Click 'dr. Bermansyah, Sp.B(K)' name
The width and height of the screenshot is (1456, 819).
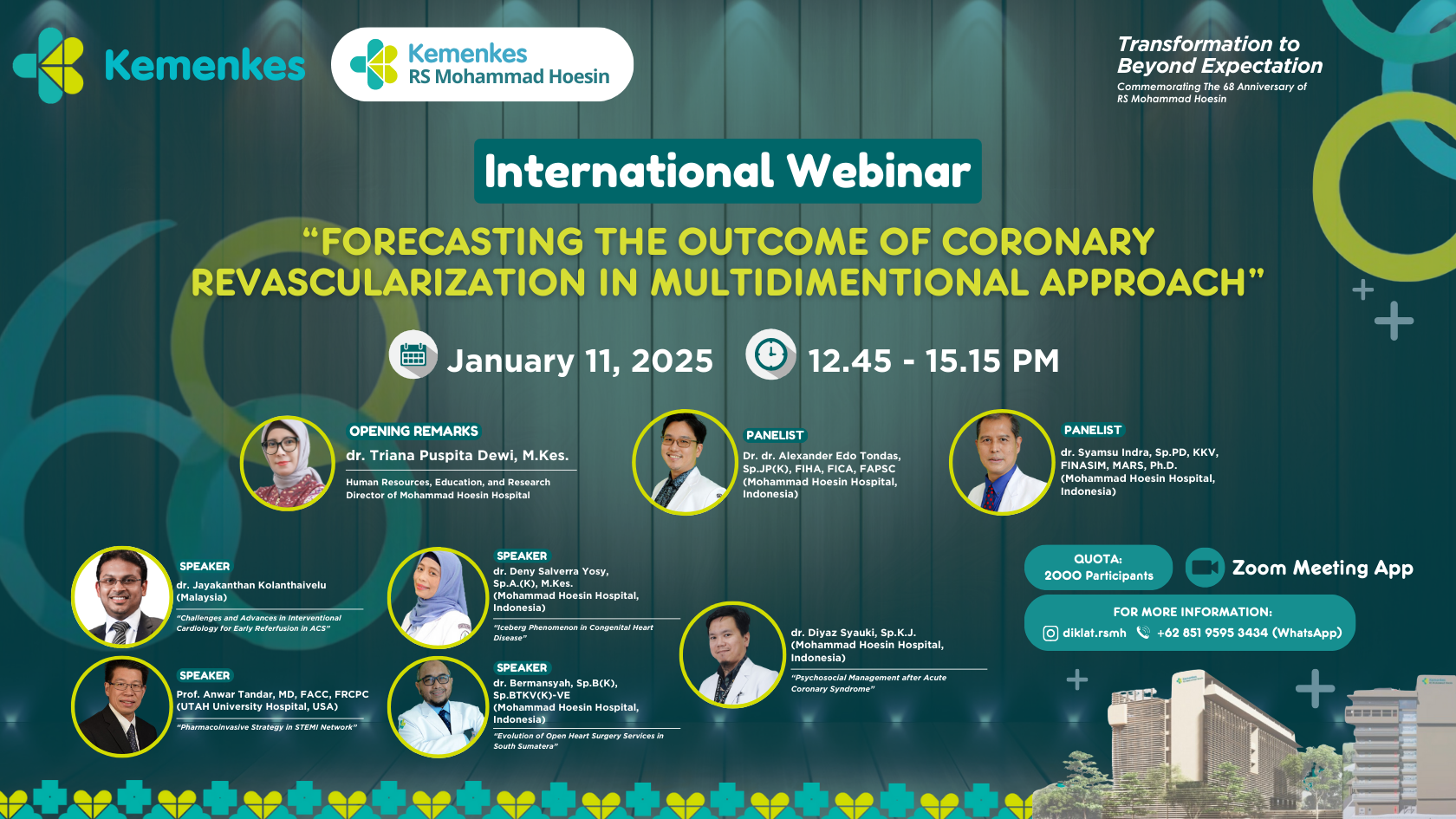(556, 683)
